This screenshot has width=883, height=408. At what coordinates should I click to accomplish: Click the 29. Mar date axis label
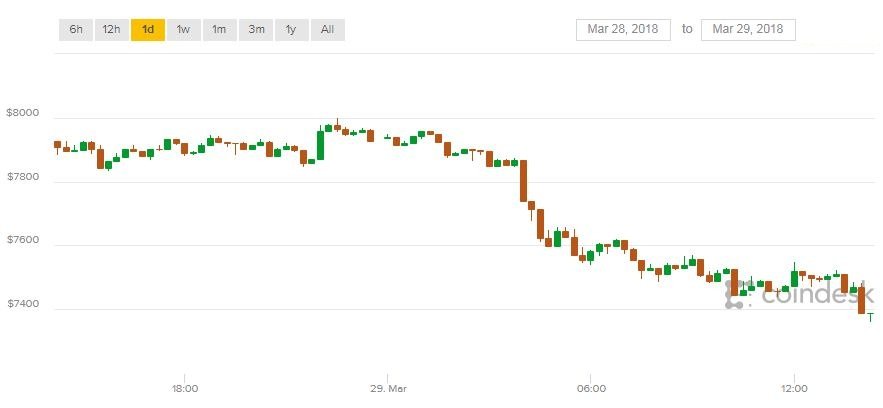(387, 387)
